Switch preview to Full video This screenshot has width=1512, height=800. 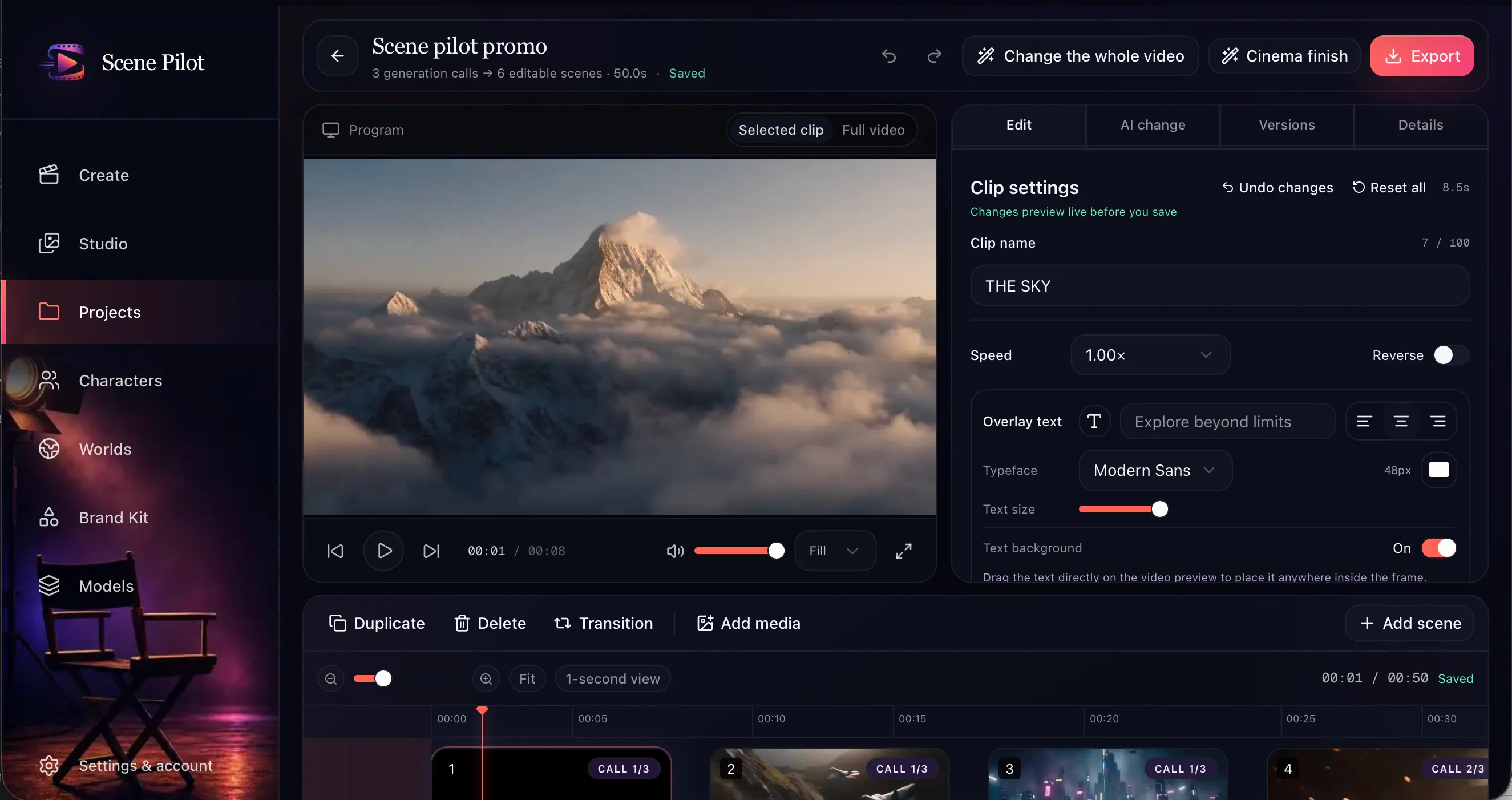tap(873, 130)
